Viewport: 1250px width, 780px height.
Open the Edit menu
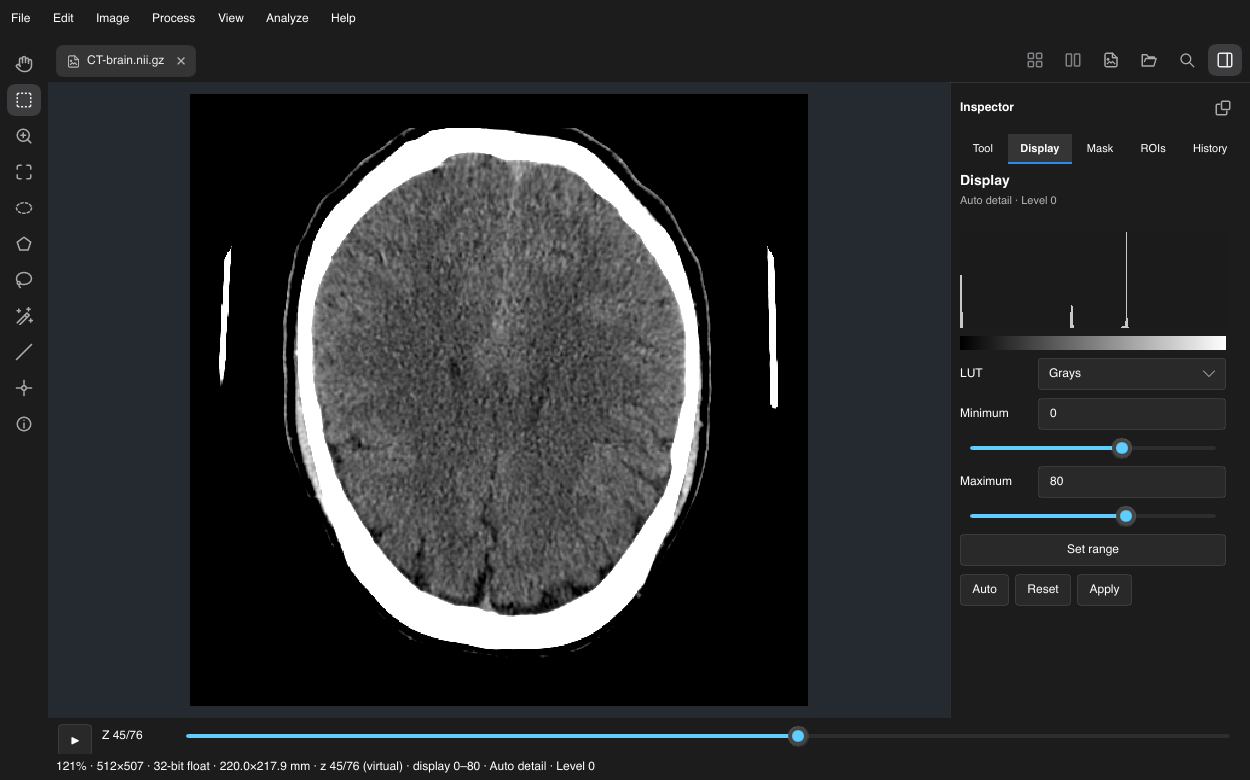(63, 18)
